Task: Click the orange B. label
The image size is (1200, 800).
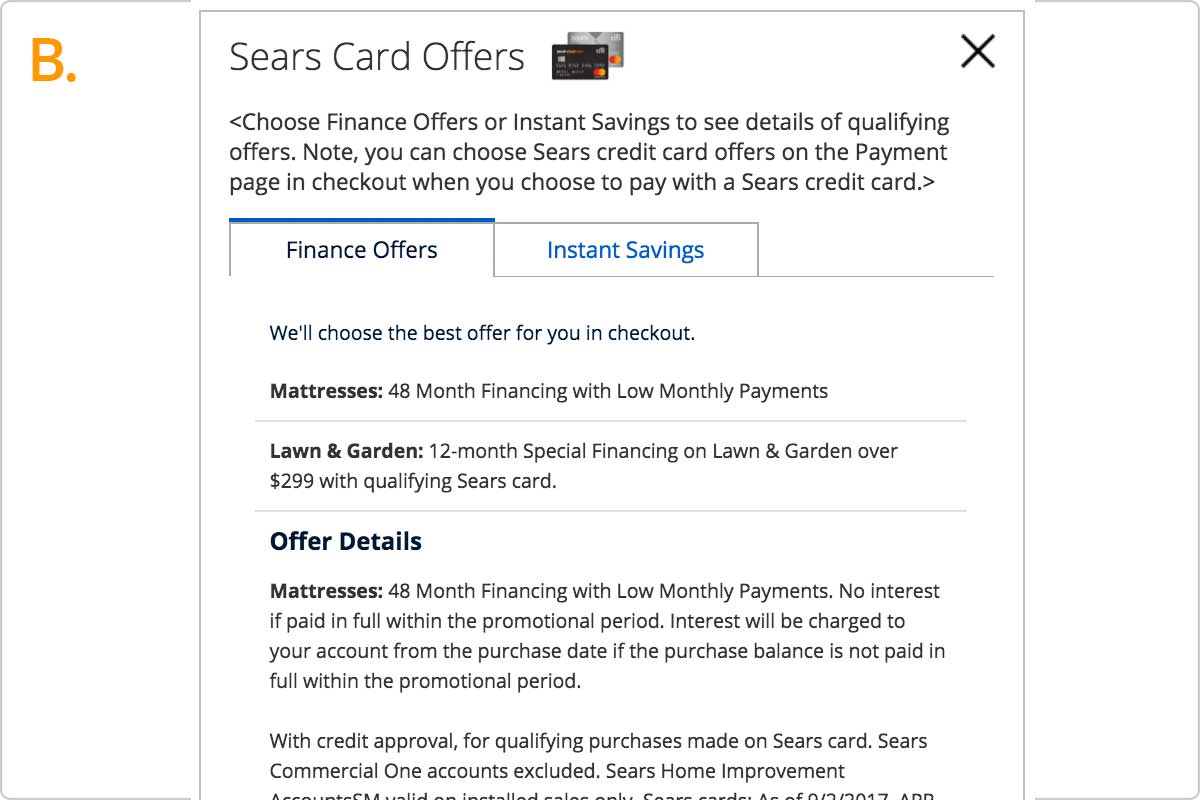Action: coord(54,62)
